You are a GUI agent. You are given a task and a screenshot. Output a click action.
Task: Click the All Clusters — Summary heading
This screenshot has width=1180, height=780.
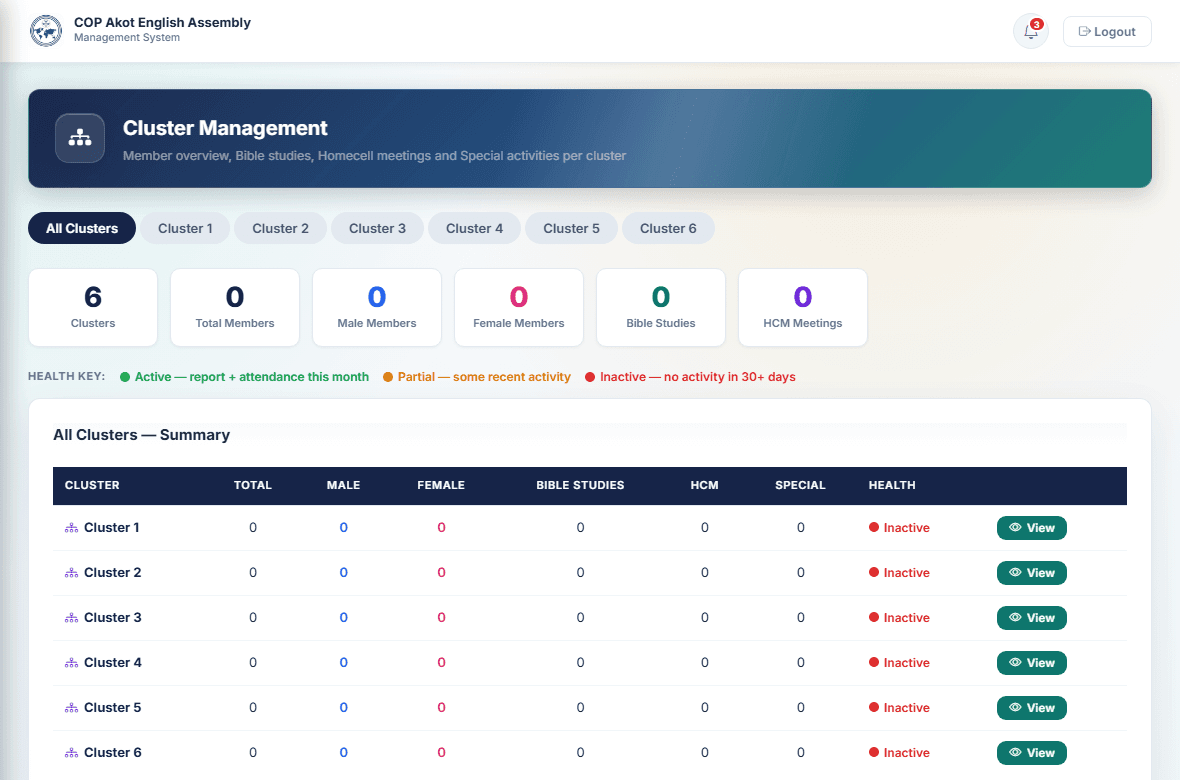tap(141, 435)
